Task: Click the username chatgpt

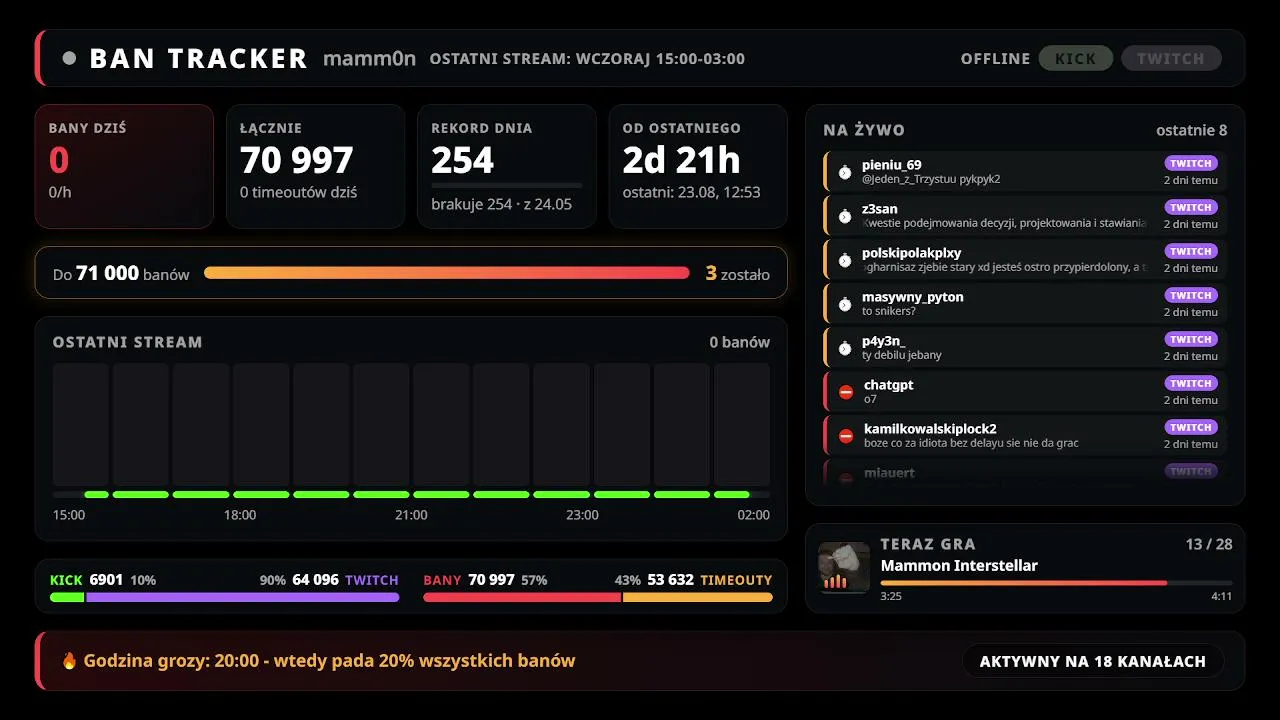Action: click(889, 385)
